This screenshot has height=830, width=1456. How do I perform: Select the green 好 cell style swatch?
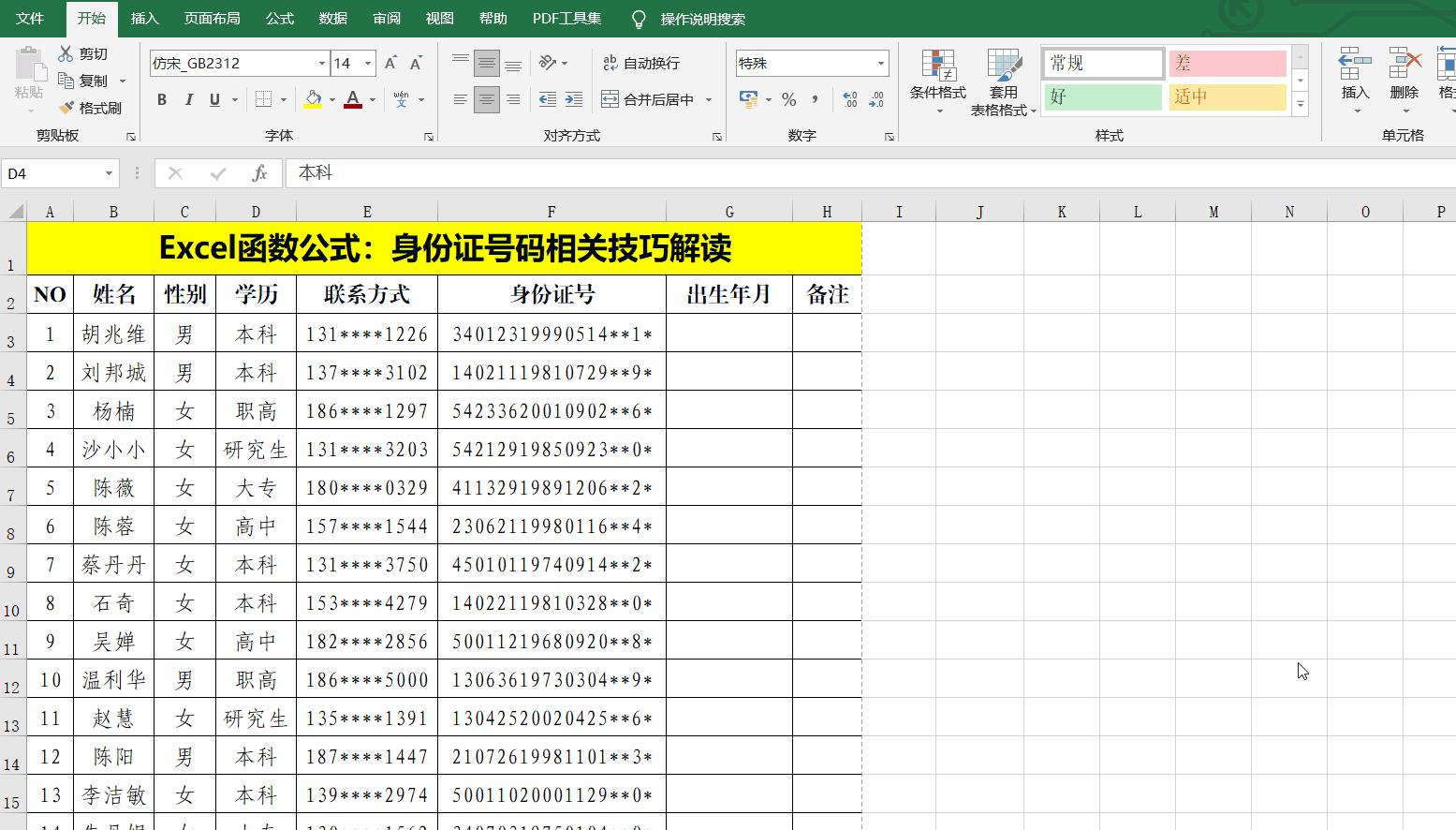pyautogui.click(x=1103, y=96)
